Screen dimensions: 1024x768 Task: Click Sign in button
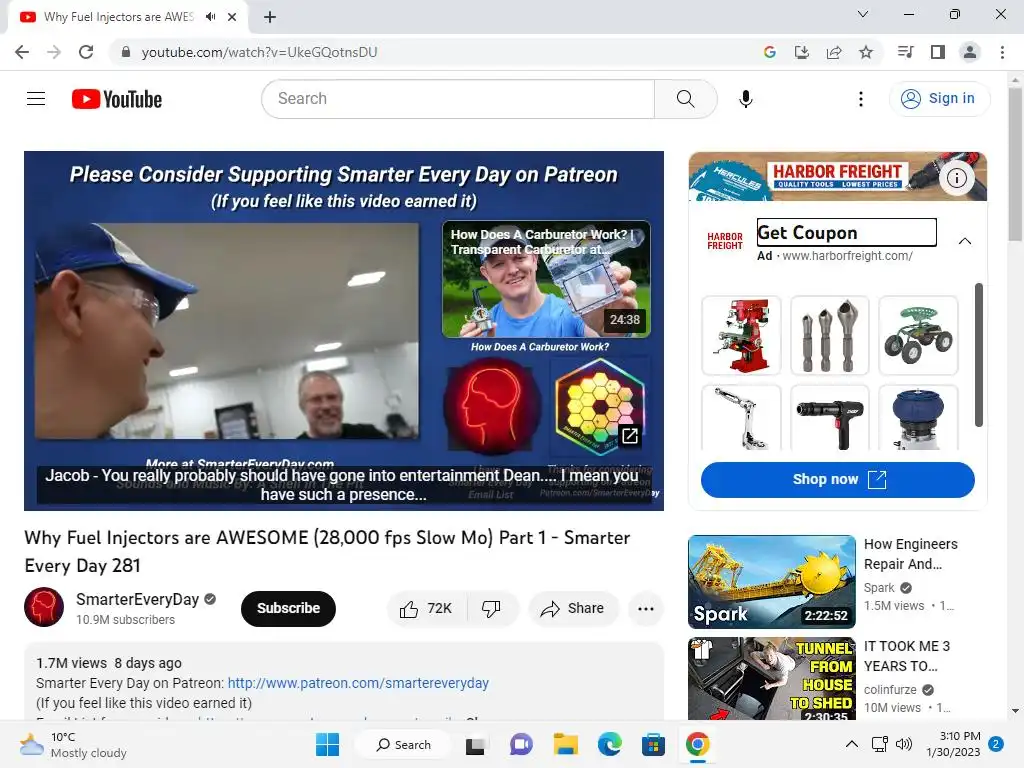click(938, 99)
